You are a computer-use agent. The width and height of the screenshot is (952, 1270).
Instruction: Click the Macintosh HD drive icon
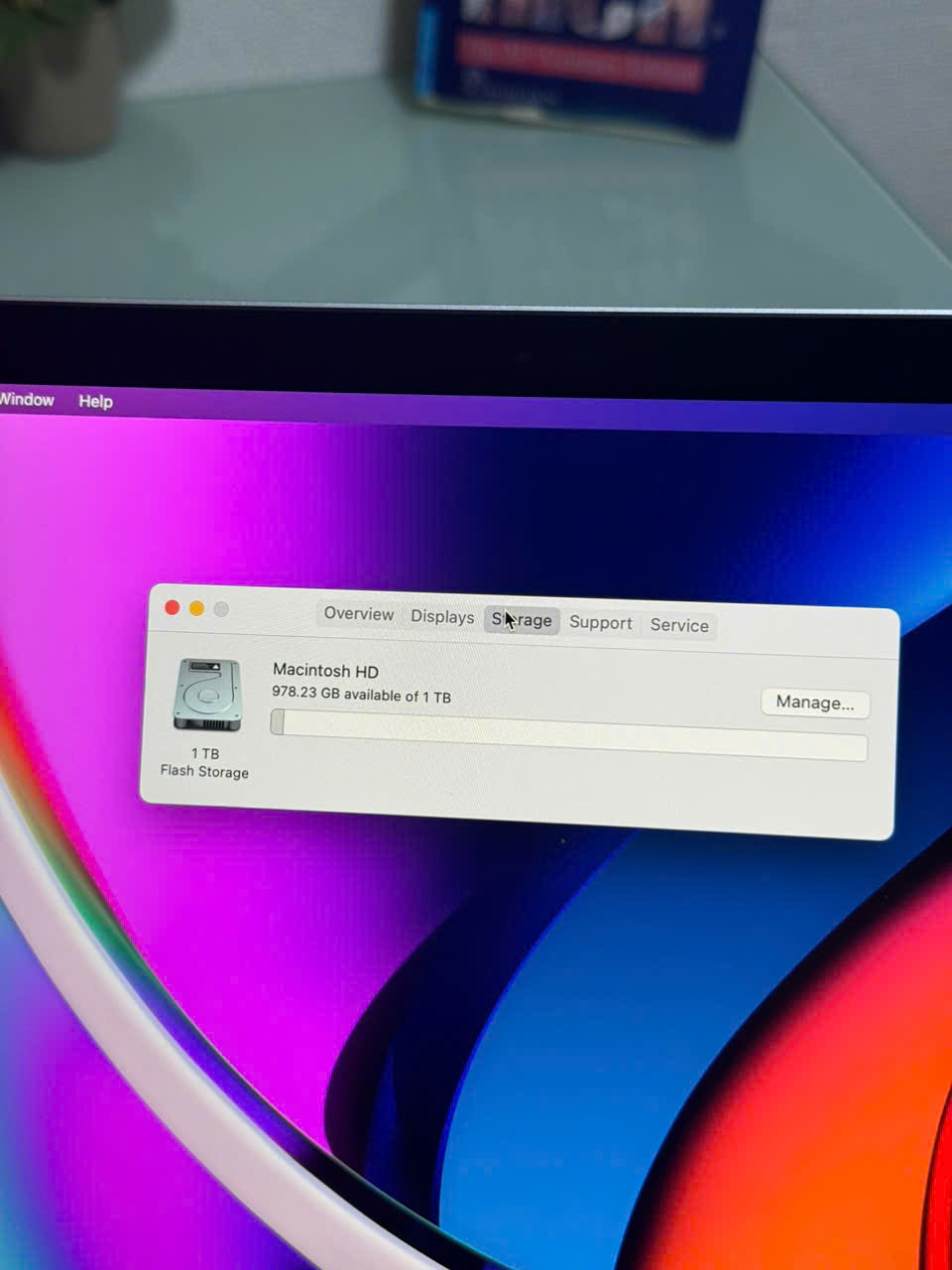[207, 695]
